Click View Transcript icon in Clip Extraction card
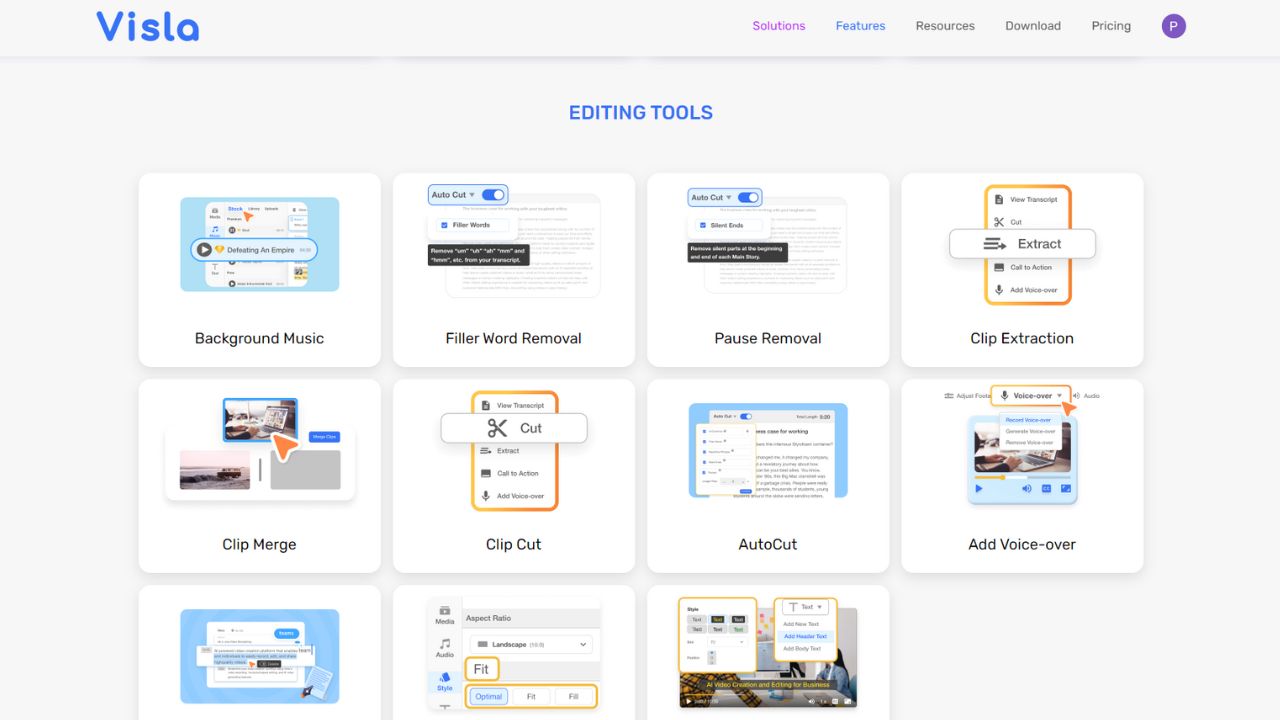 (999, 199)
